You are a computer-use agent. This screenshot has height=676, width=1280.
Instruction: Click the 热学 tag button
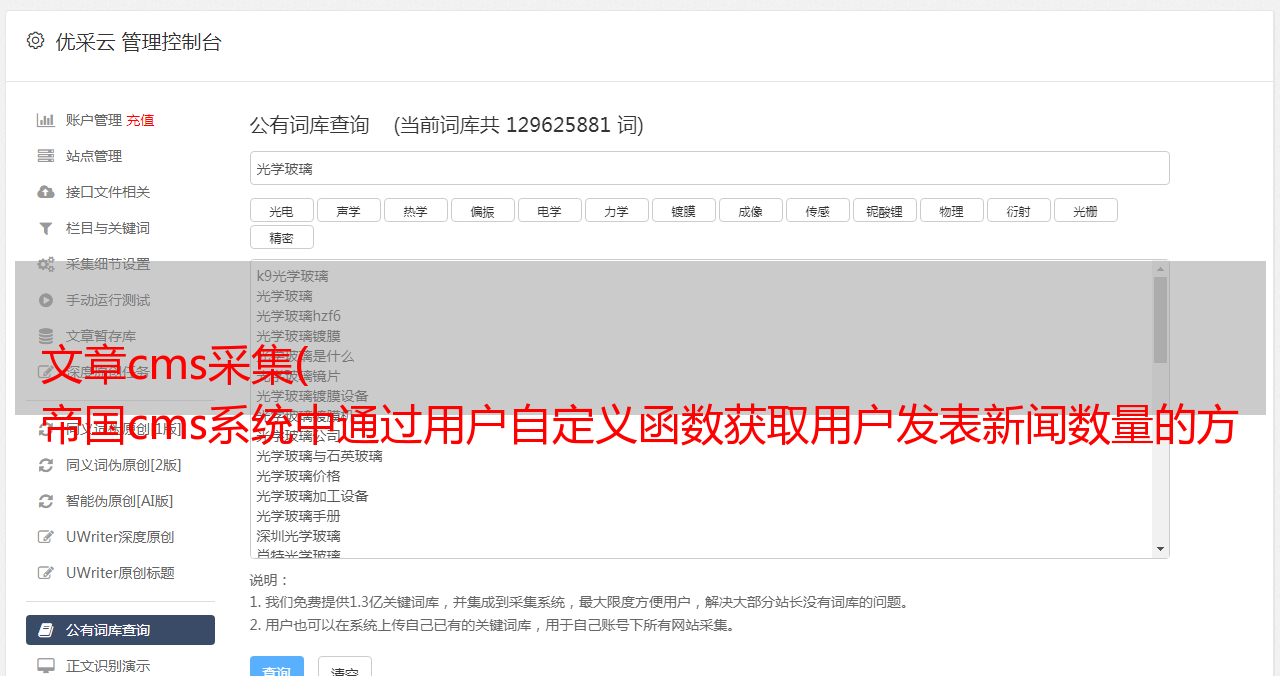(x=416, y=210)
